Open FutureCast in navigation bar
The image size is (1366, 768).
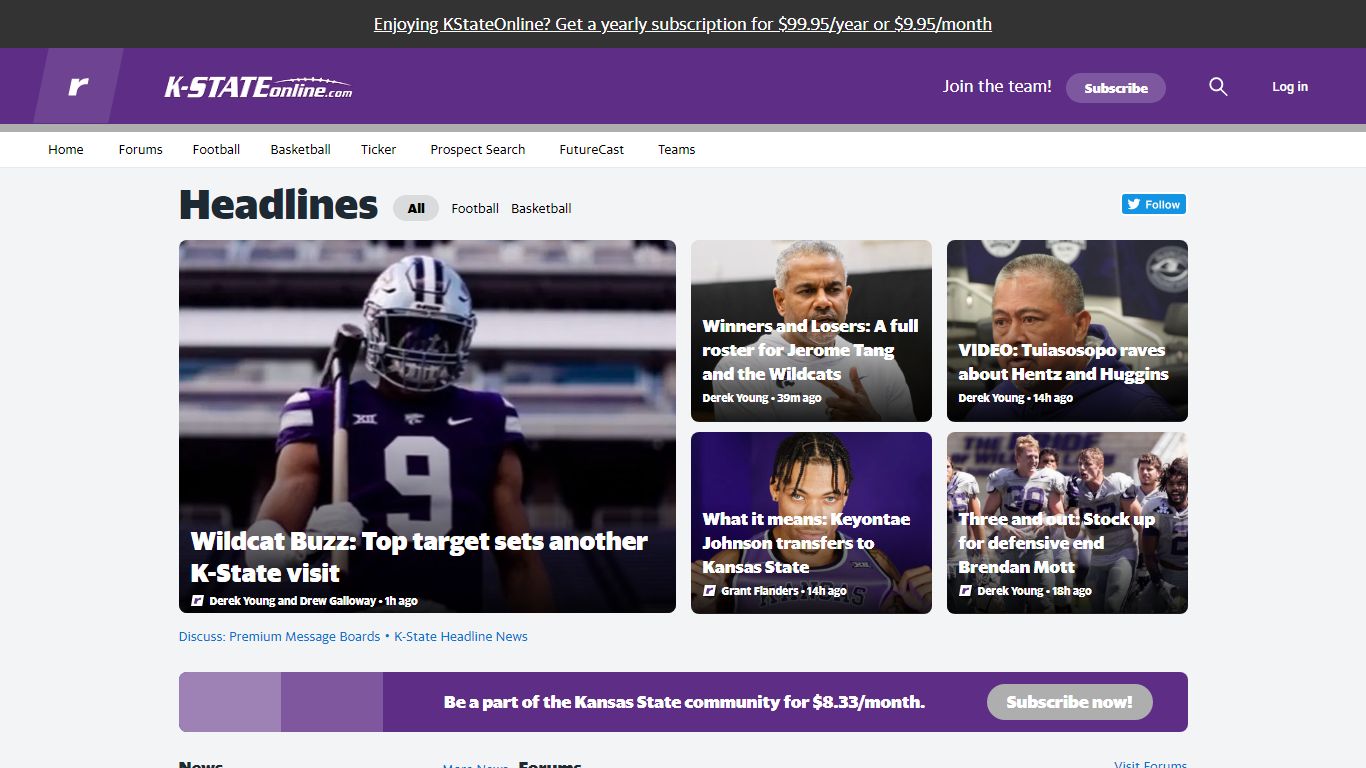591,149
